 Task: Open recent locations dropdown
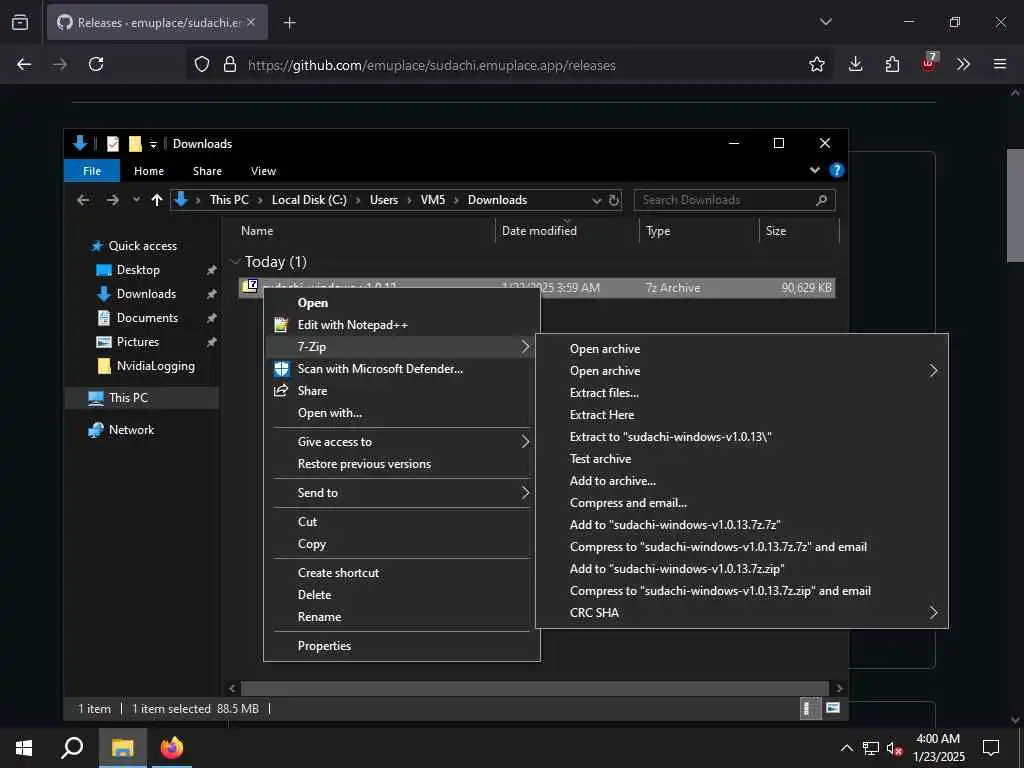(136, 200)
